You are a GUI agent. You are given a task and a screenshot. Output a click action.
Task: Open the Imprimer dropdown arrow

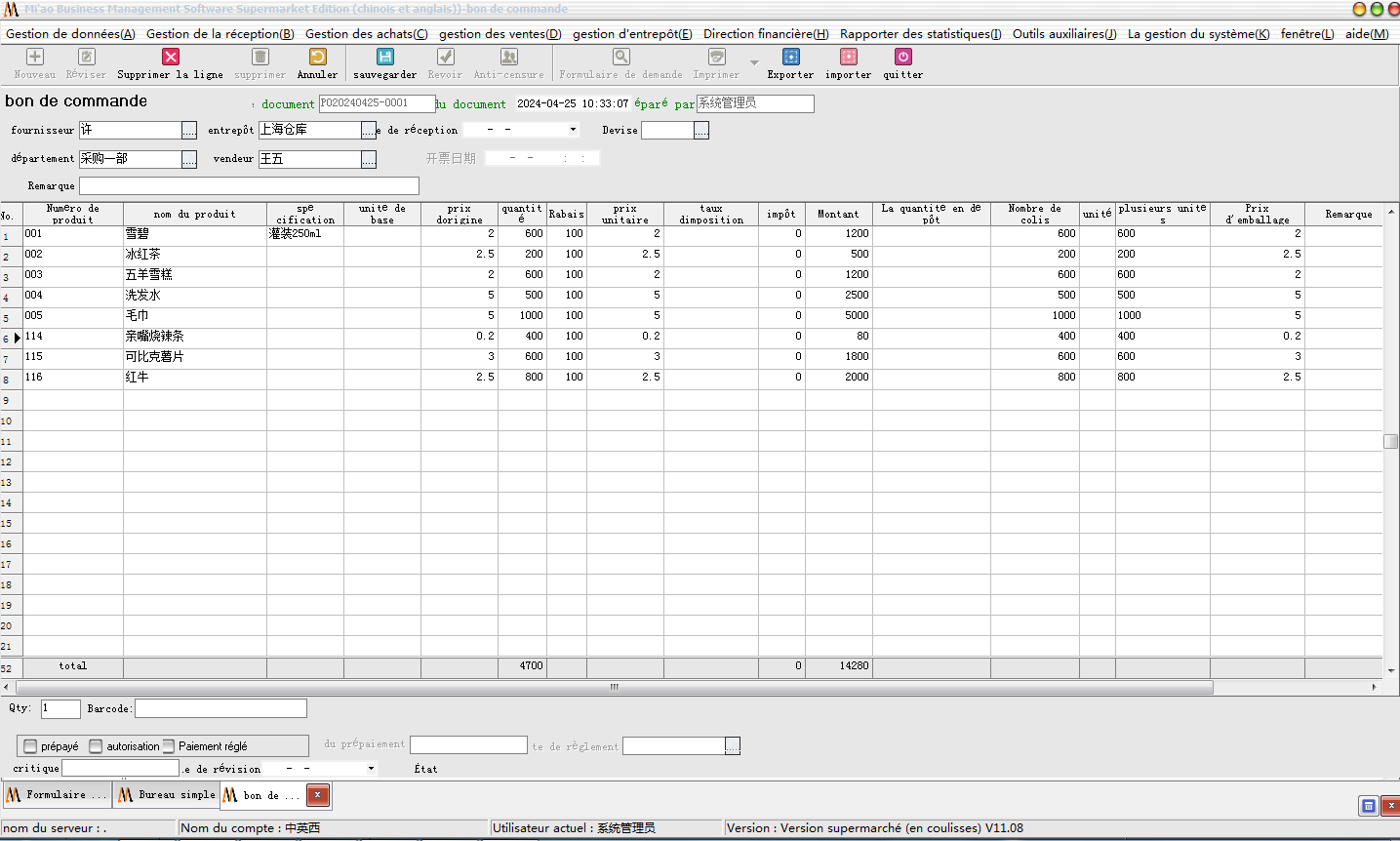pyautogui.click(x=754, y=63)
